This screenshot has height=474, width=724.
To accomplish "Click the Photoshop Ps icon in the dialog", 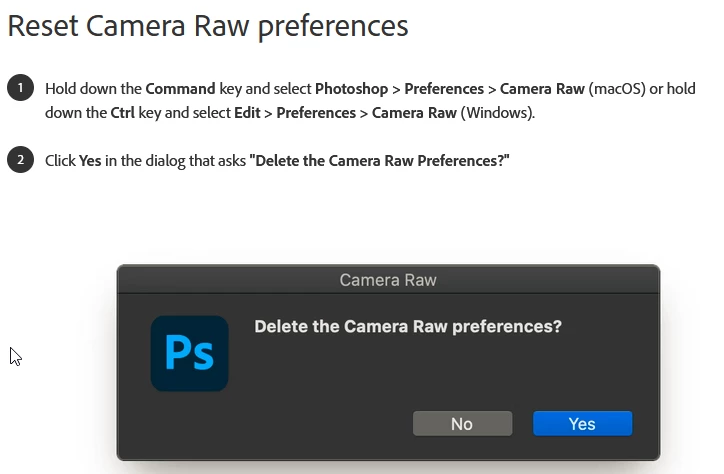I will [190, 354].
